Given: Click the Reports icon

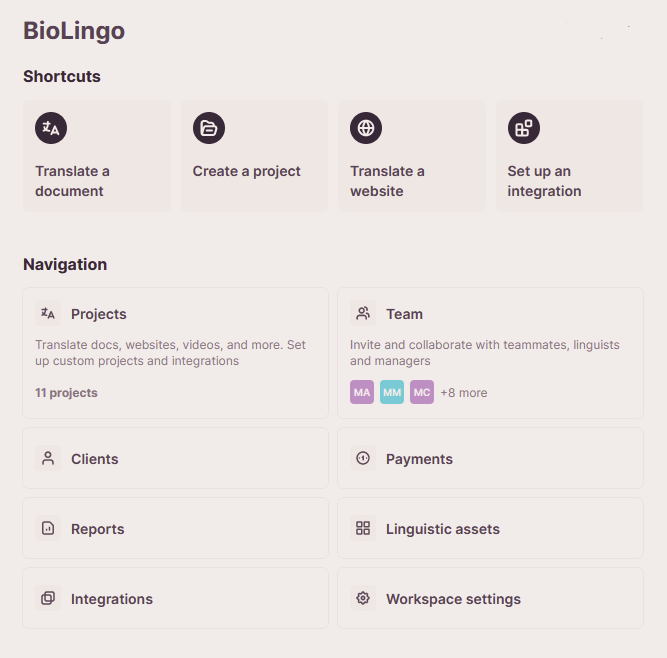Looking at the screenshot, I should pyautogui.click(x=48, y=529).
